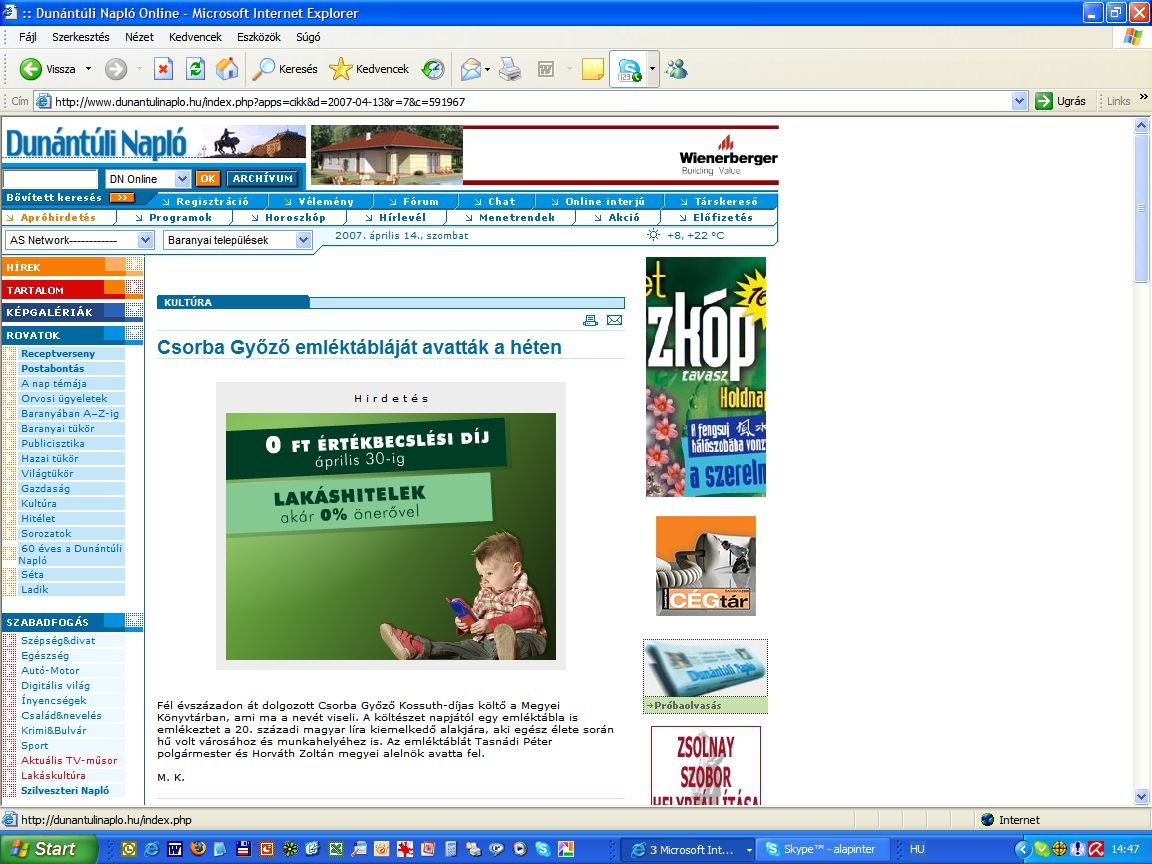This screenshot has height=864, width=1152.
Task: Click the yellow note toolbar icon
Action: pyautogui.click(x=592, y=69)
